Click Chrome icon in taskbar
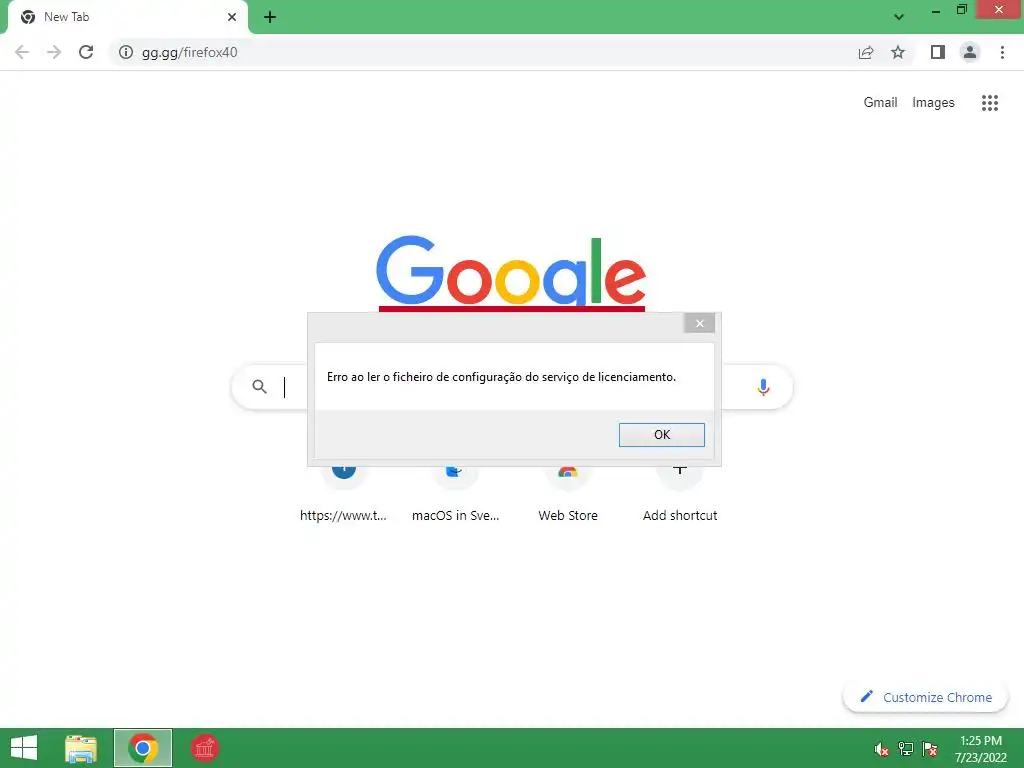The height and width of the screenshot is (768, 1024). 143,748
